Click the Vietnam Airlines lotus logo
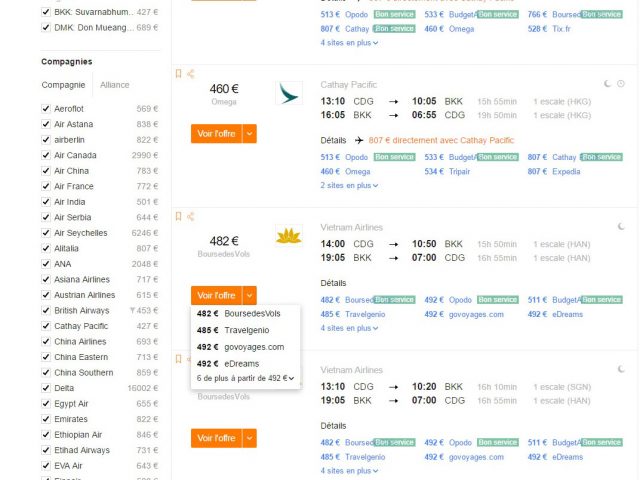 click(288, 236)
